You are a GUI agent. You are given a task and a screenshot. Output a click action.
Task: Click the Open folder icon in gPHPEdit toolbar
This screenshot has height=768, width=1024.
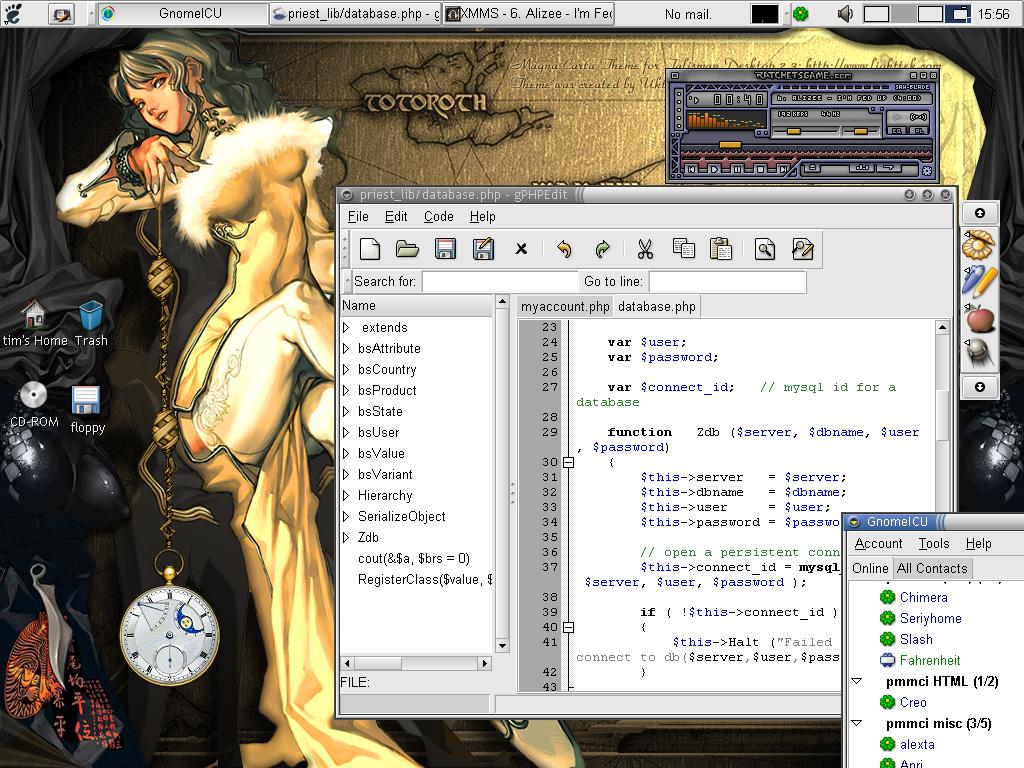click(x=407, y=249)
